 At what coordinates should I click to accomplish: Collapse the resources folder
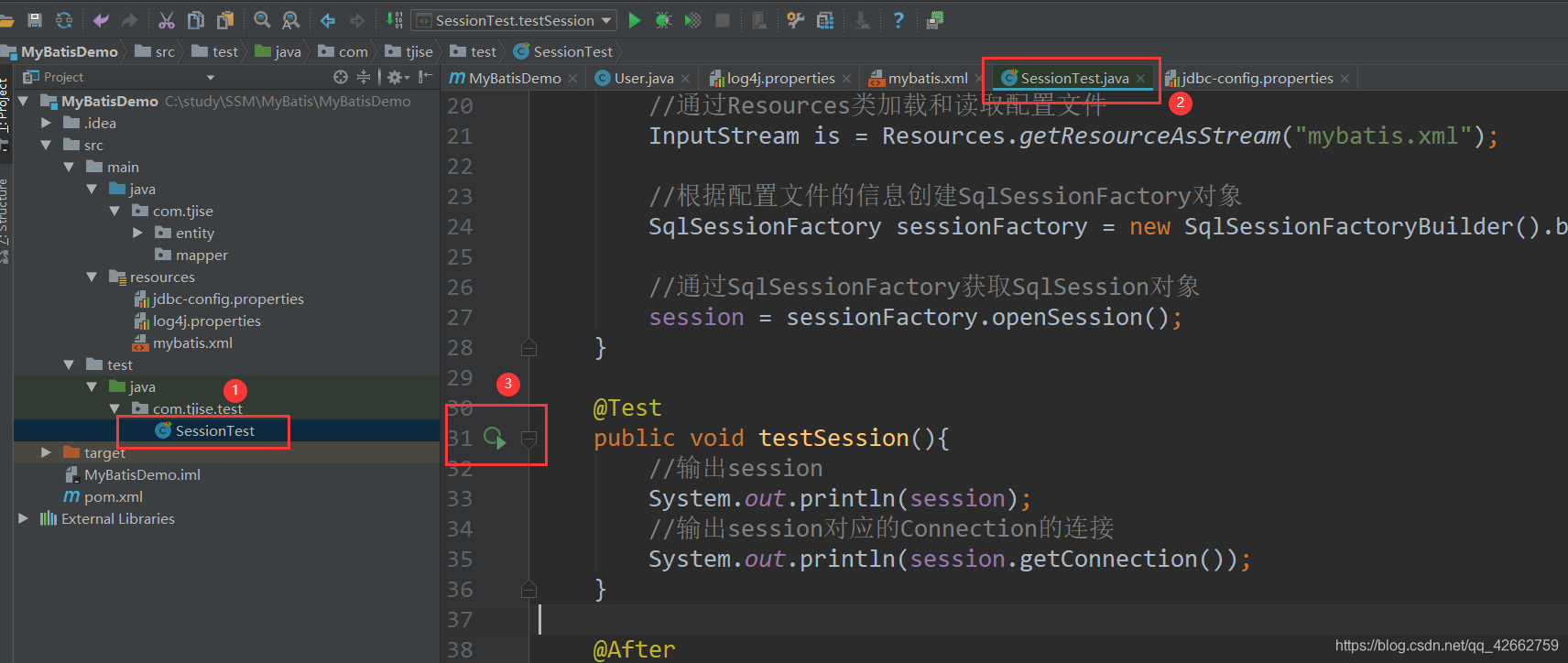92,277
